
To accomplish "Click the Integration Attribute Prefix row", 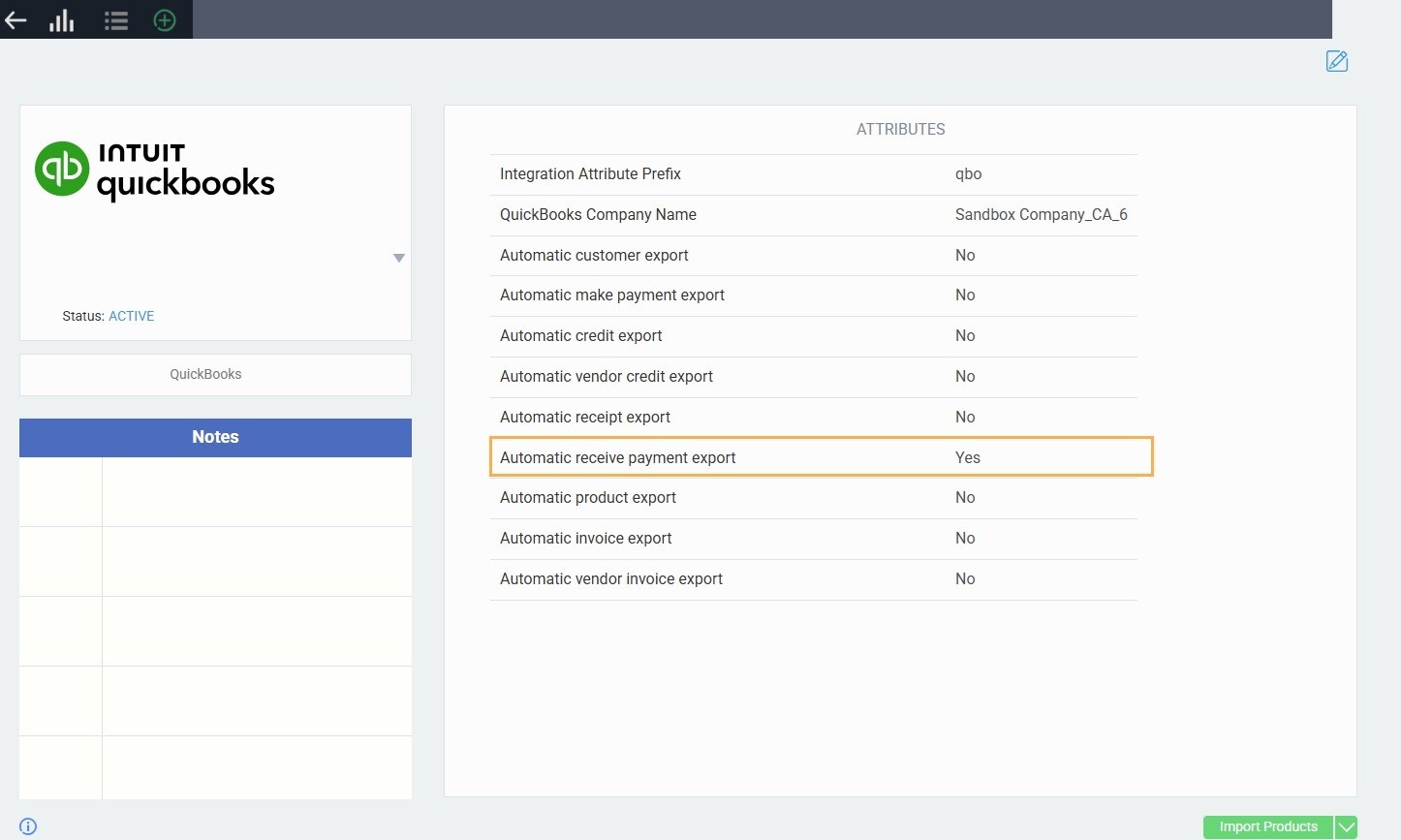I will pyautogui.click(x=813, y=174).
